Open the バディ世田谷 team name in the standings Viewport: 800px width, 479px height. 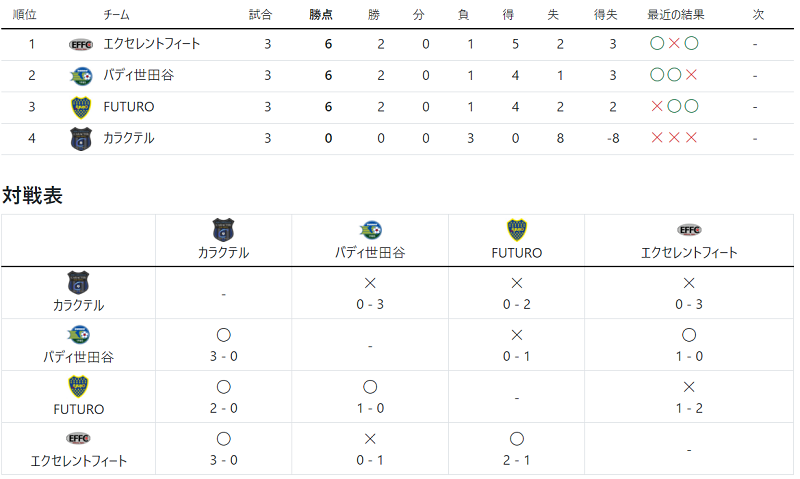pyautogui.click(x=138, y=75)
